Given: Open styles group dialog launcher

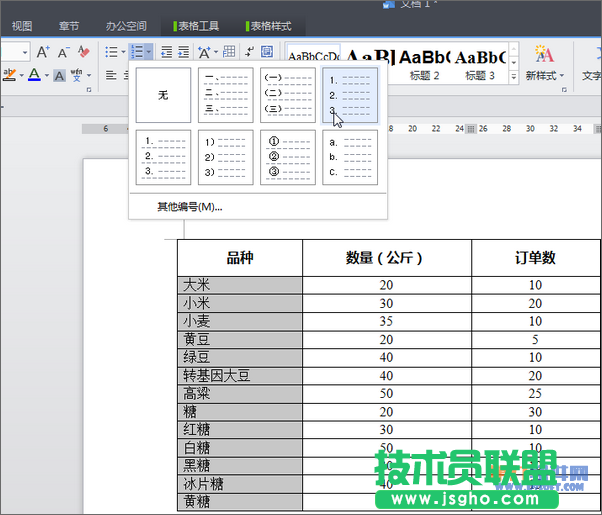Looking at the screenshot, I should [564, 90].
